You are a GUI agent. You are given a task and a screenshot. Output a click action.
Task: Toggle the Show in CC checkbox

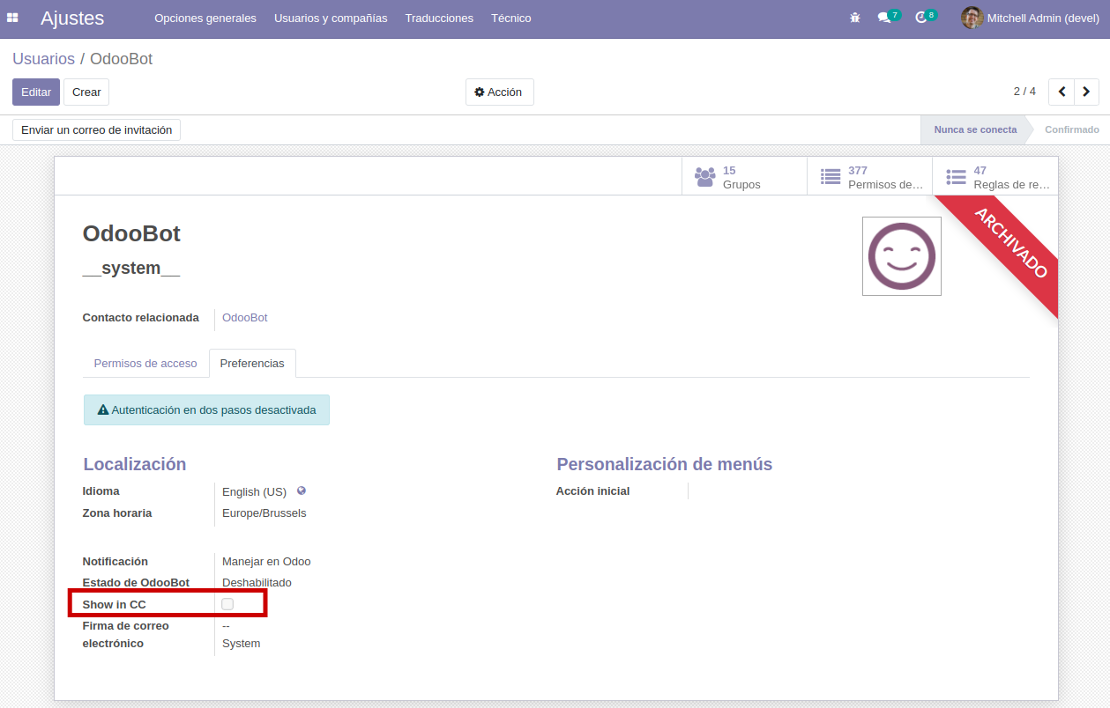point(227,604)
